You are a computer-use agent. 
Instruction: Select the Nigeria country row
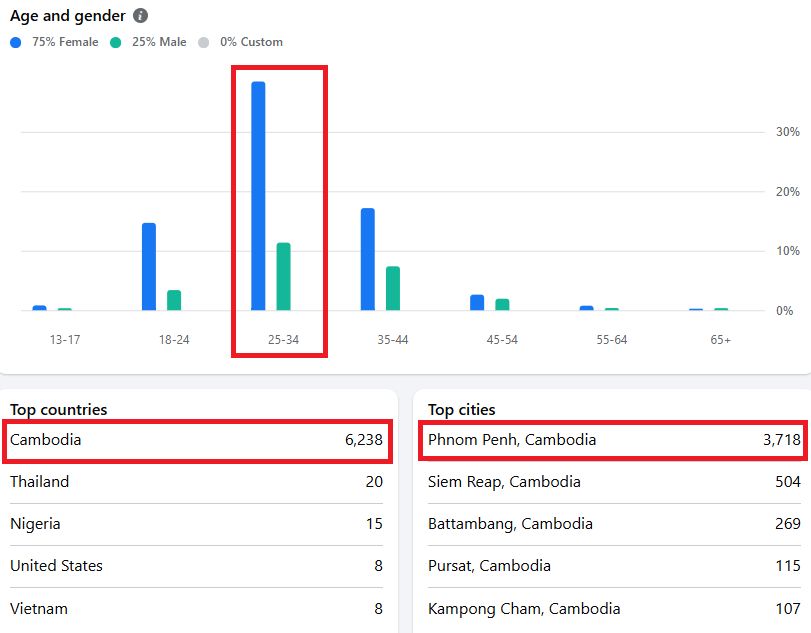point(197,524)
